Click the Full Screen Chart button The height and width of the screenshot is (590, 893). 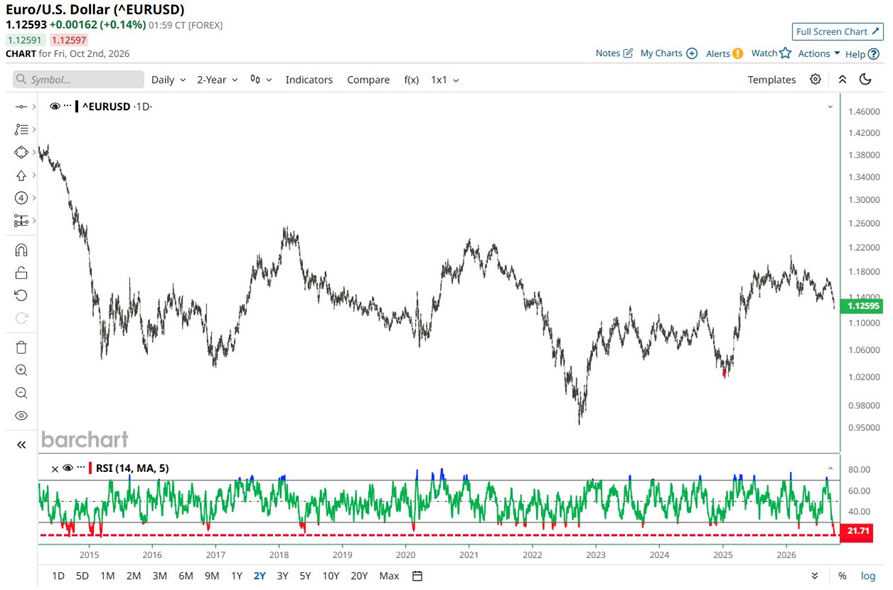click(837, 32)
